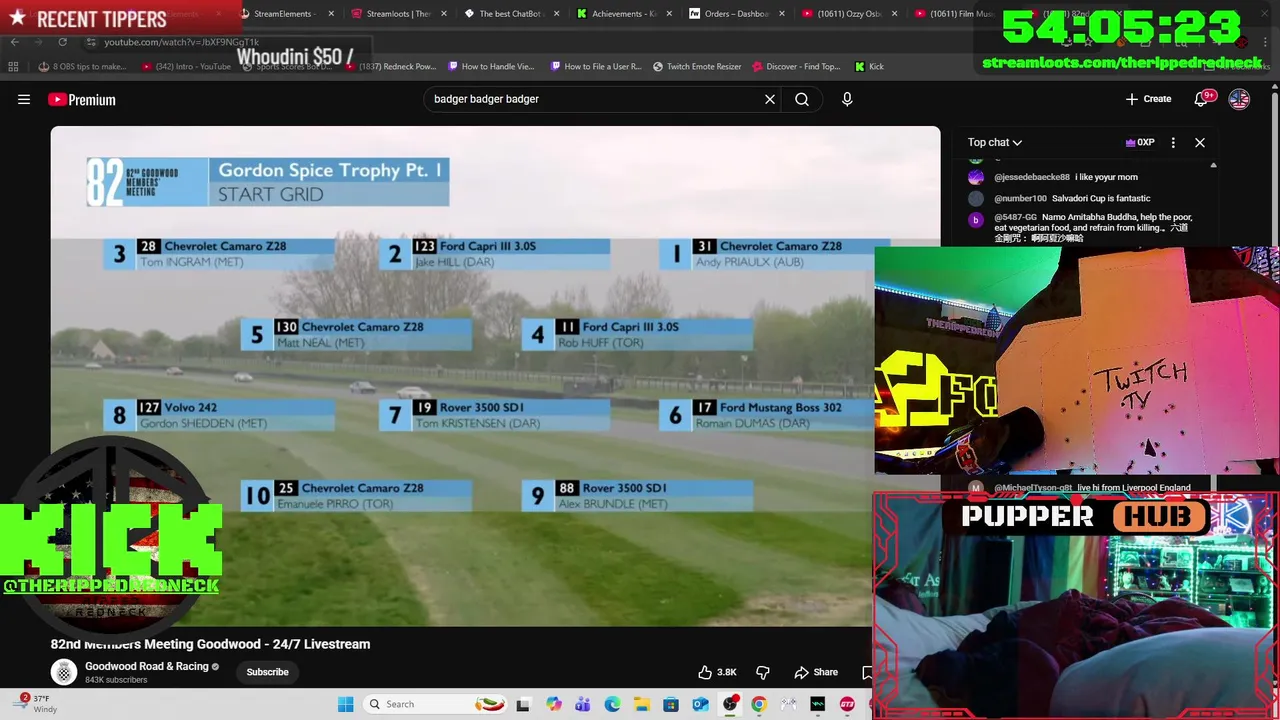The image size is (1280, 720).
Task: Switch to the Orders – Dashboard tab
Action: tap(736, 14)
